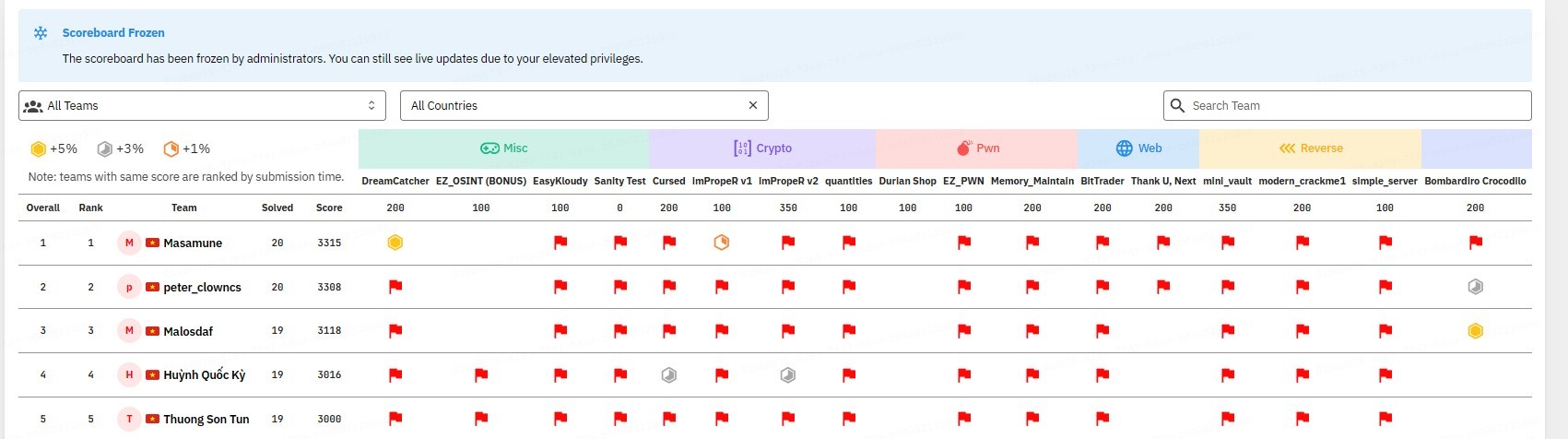Select the Reverse category header

pyautogui.click(x=1310, y=148)
